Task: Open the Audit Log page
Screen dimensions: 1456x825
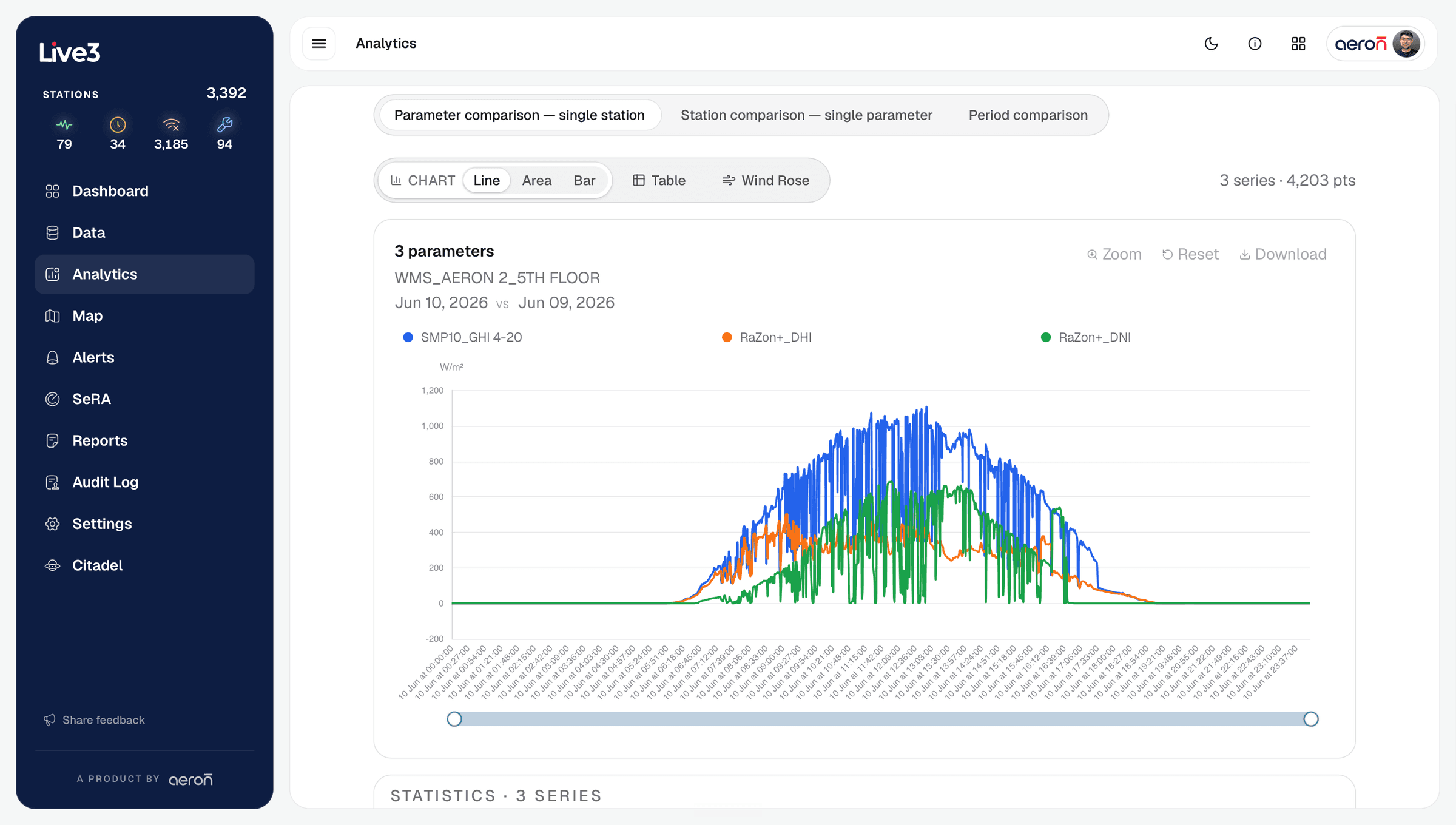Action: [x=144, y=482]
